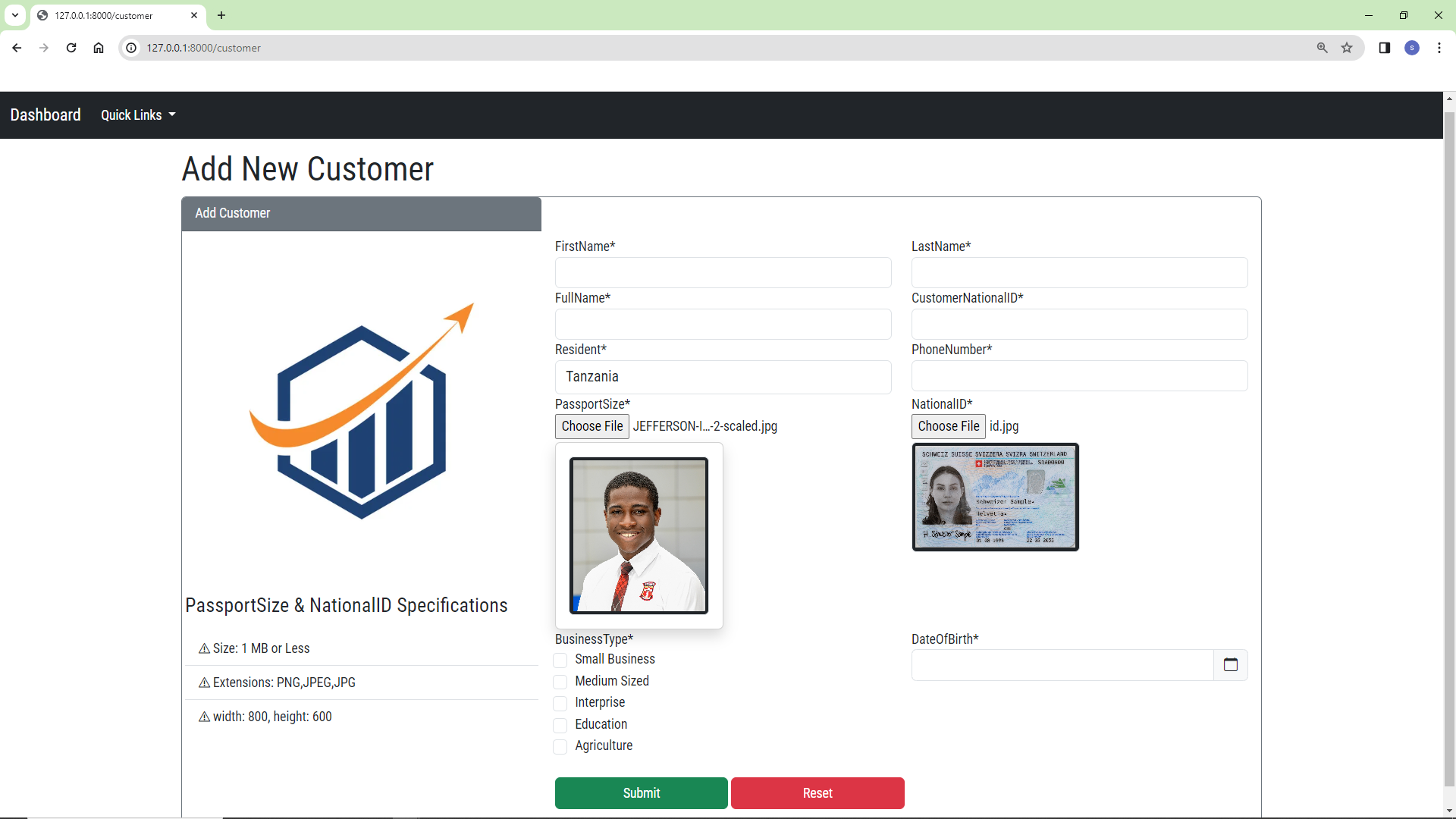Go to browser home page icon
The image size is (1456, 819).
(99, 48)
